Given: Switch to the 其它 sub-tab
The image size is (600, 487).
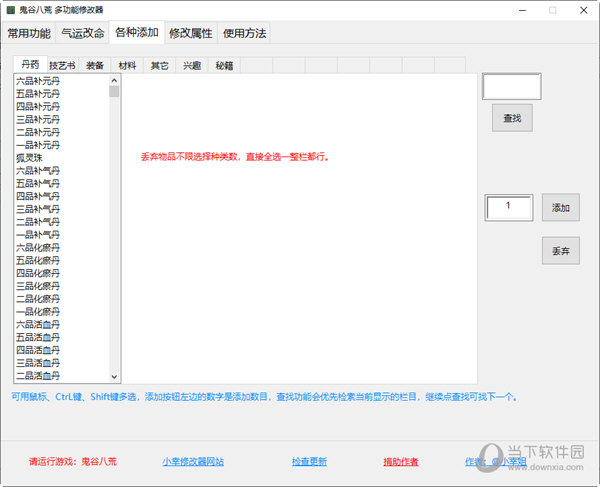Looking at the screenshot, I should click(x=160, y=65).
